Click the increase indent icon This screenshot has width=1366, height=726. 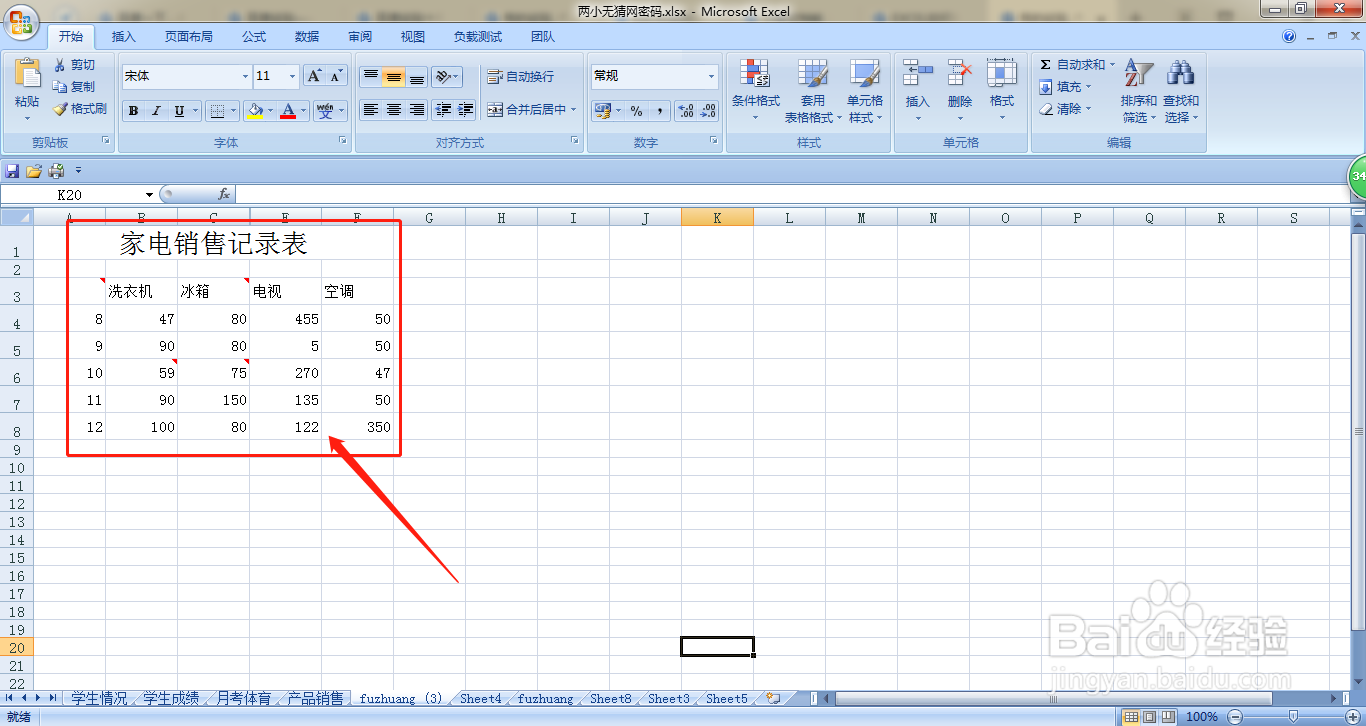coord(465,110)
